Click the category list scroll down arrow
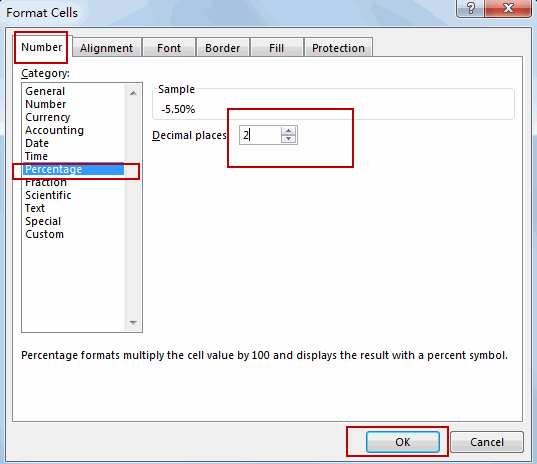The image size is (537, 464). 133,322
